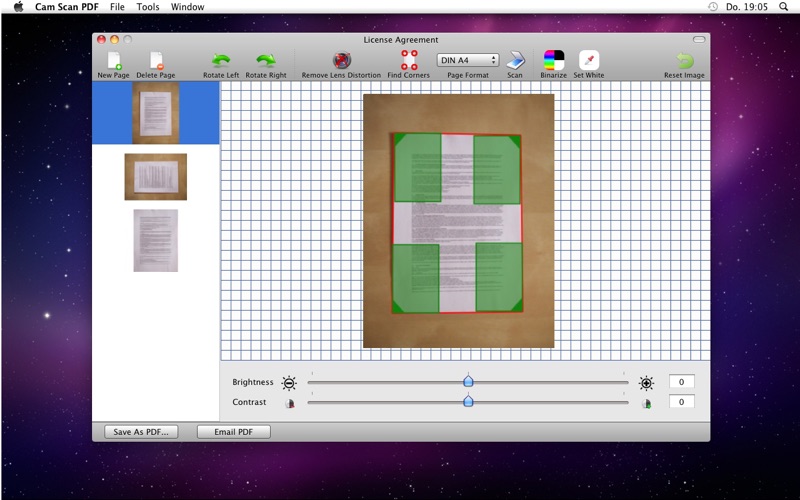Open the DIN A4 page format dropdown
Screen dimensions: 800x500
click(468, 60)
